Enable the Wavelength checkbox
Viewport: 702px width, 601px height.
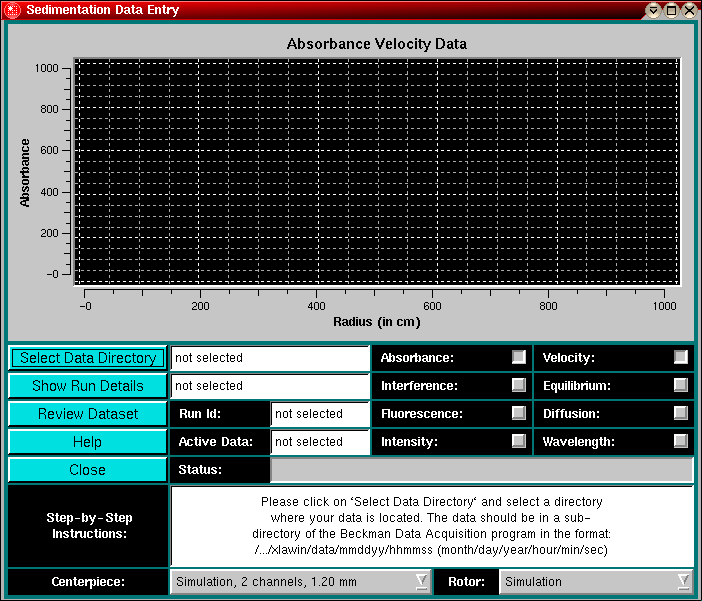pos(680,441)
